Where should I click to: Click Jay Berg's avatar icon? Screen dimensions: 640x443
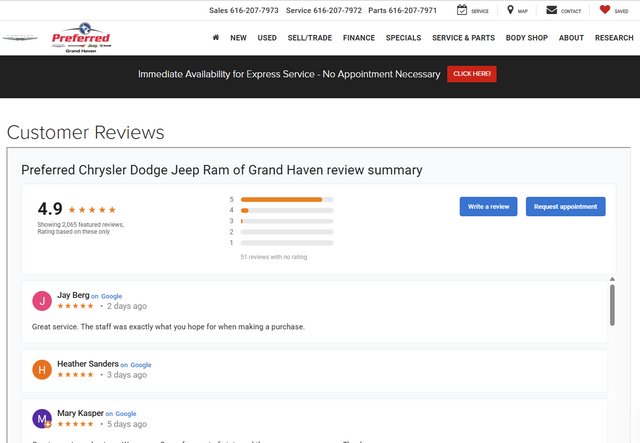click(42, 301)
